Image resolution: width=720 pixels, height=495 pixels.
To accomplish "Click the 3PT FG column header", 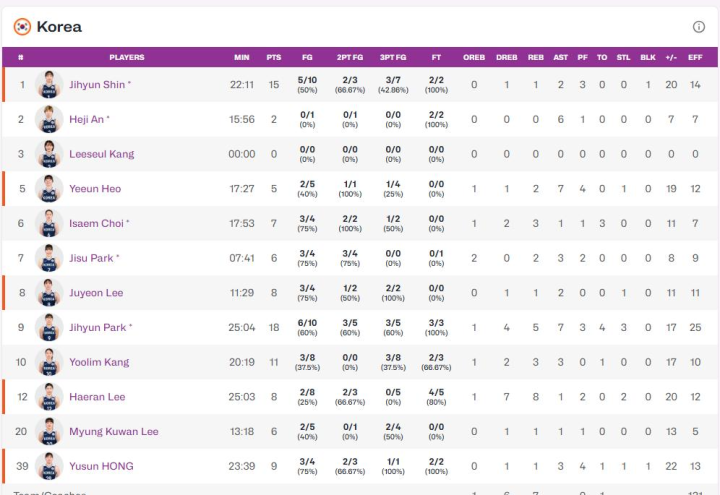I will 393,57.
